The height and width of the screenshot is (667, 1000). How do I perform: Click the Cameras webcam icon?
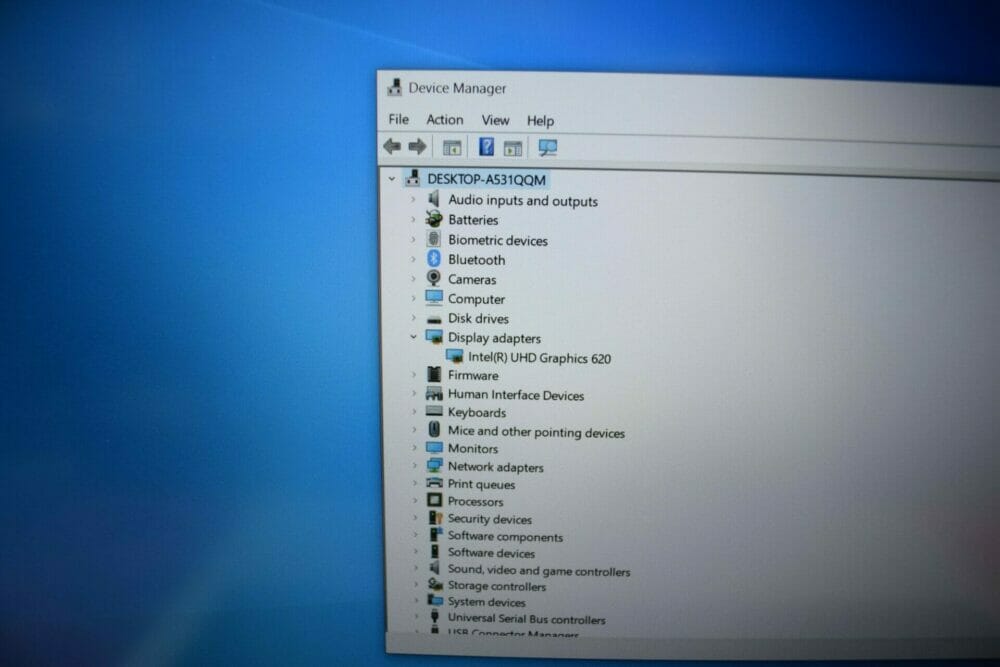click(x=434, y=278)
